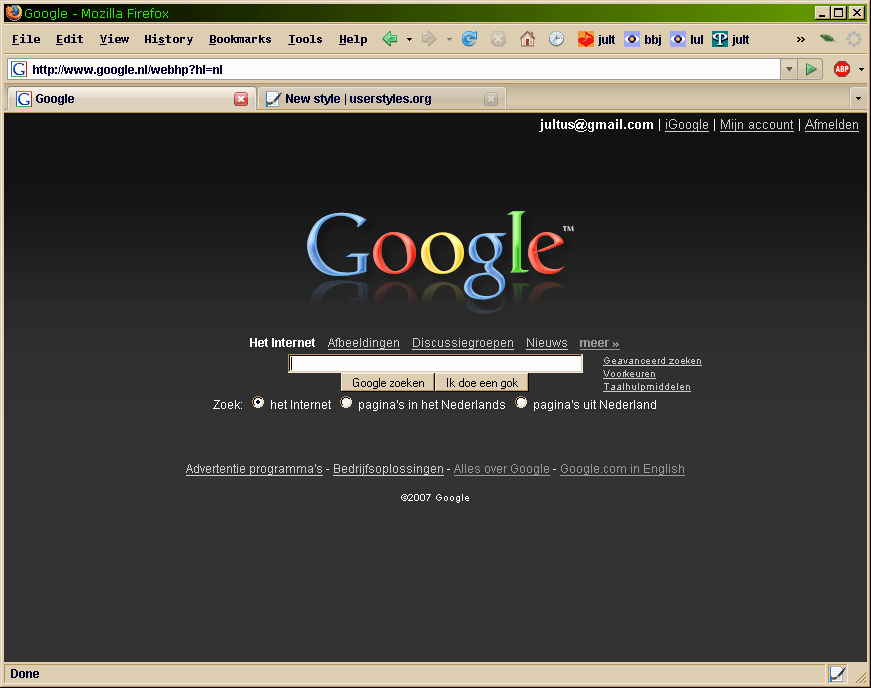Open the 'bbj' bookmark
Image resolution: width=871 pixels, height=688 pixels.
pos(643,39)
